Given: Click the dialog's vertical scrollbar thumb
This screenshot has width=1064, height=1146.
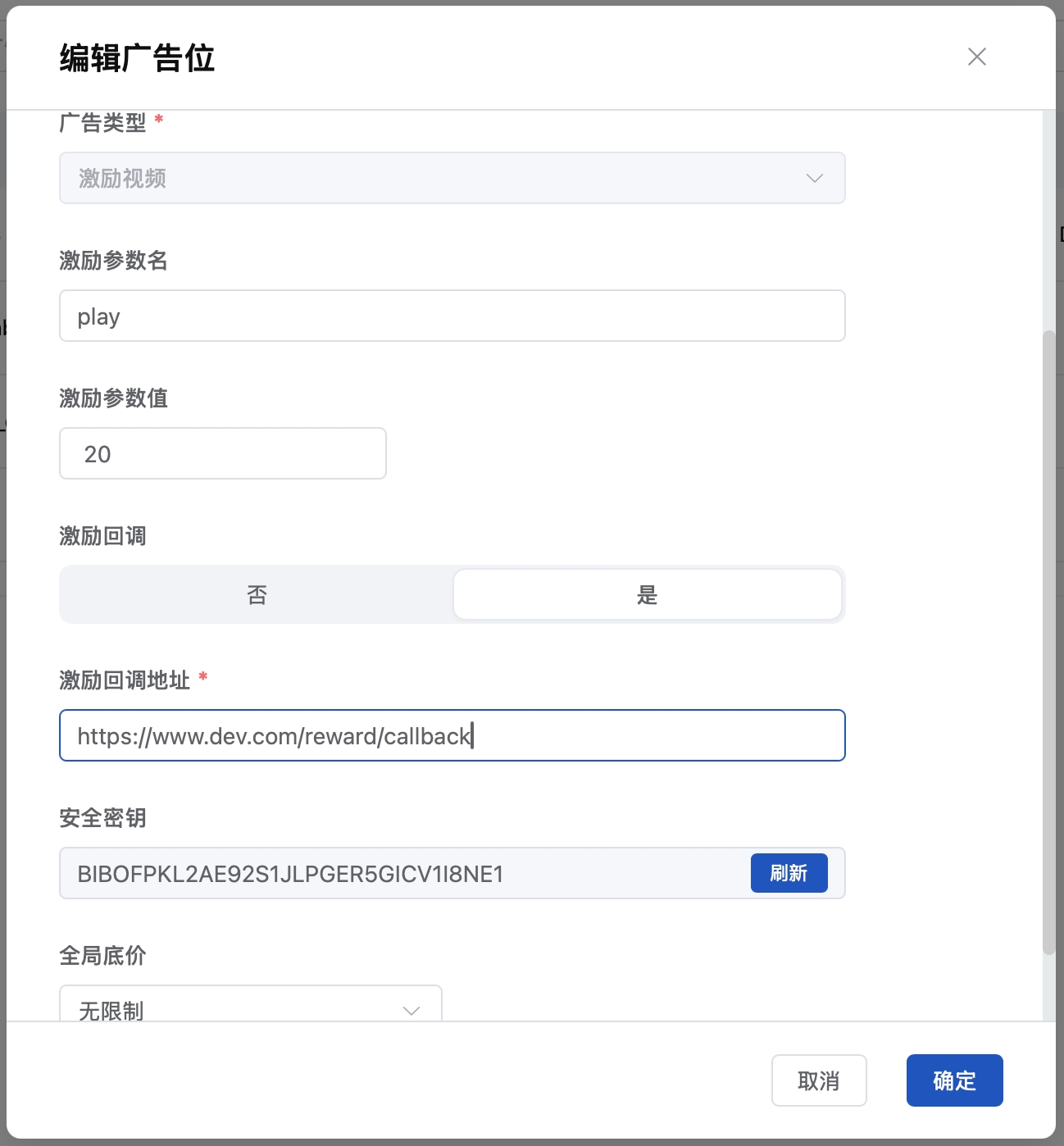Looking at the screenshot, I should 1048,642.
